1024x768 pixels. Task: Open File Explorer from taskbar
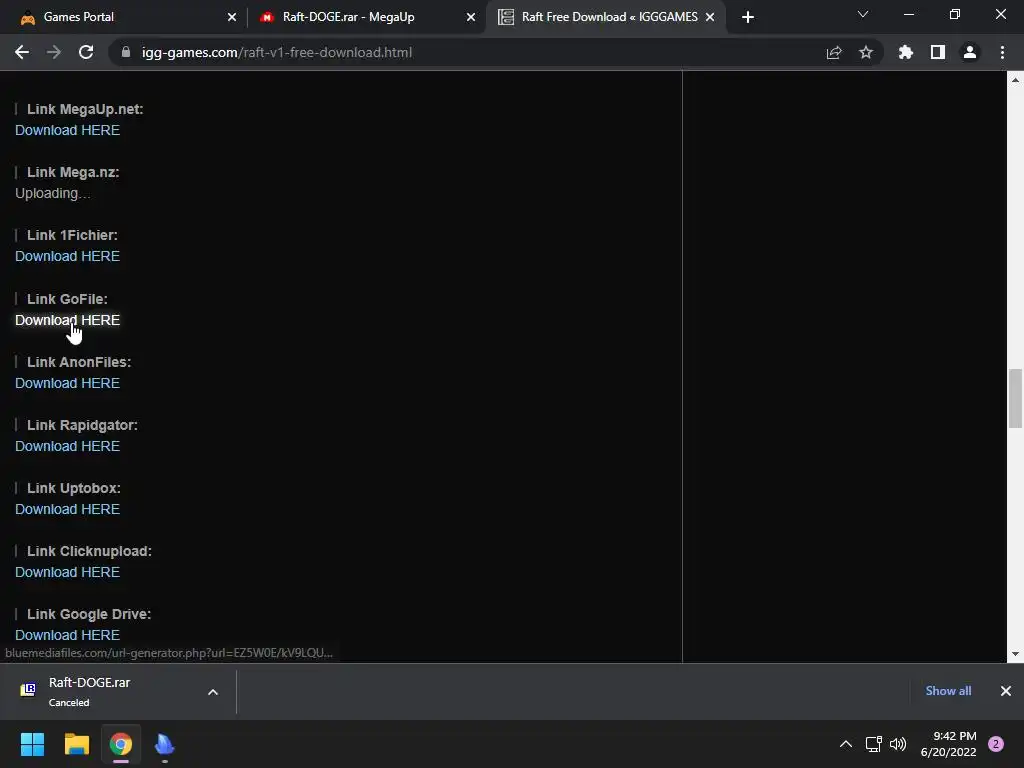(76, 744)
